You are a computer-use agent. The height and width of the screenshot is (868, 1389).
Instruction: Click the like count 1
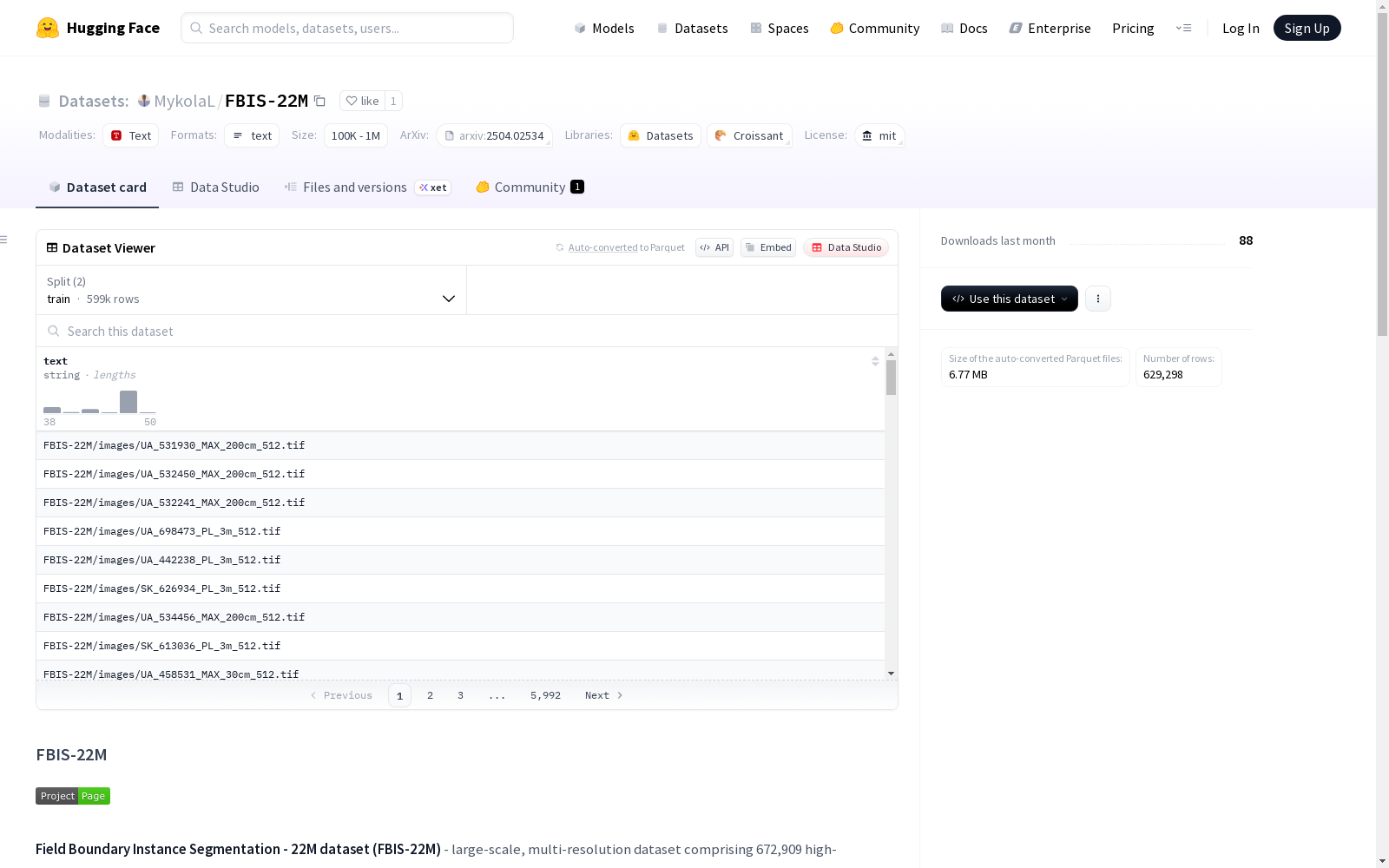coord(393,101)
